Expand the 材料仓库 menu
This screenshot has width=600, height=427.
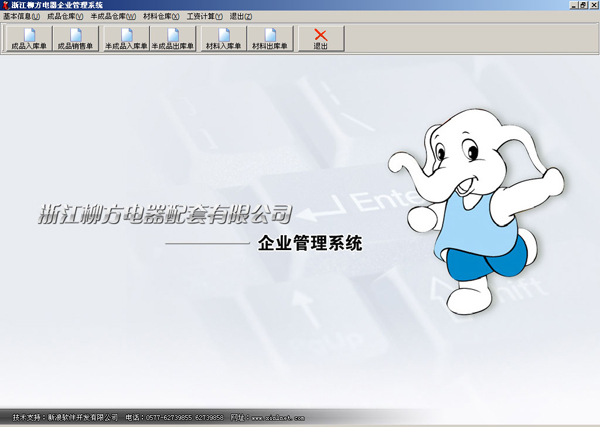click(x=161, y=17)
